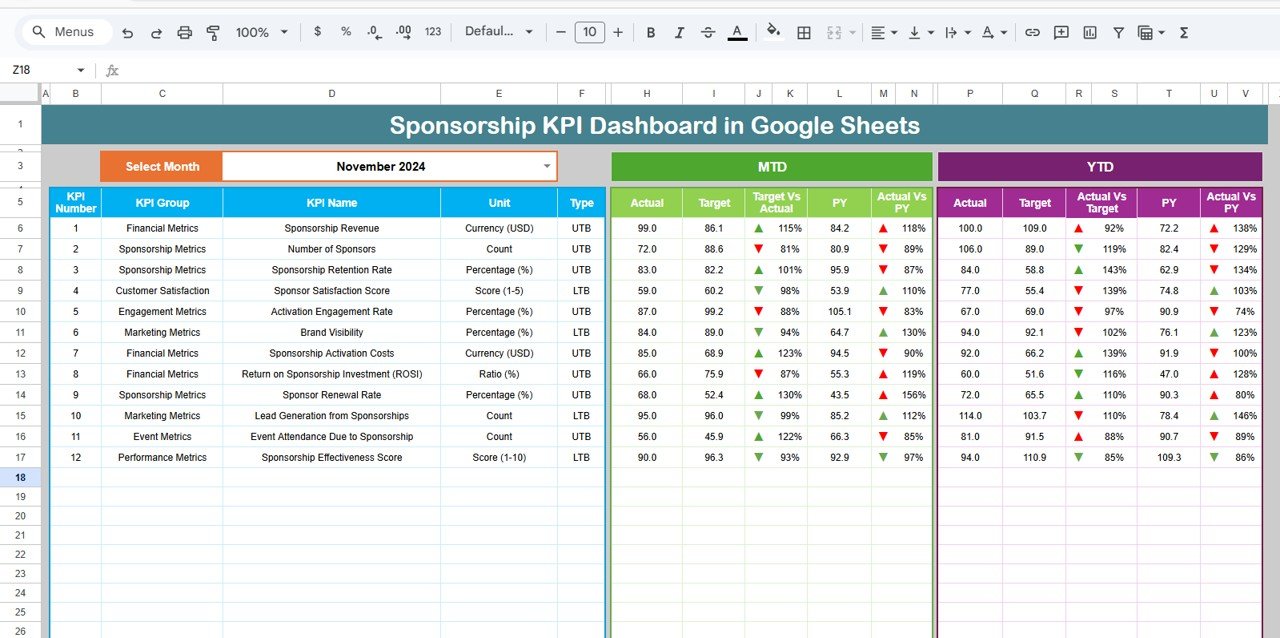Select the paint format tool
This screenshot has width=1280, height=638.
(213, 32)
